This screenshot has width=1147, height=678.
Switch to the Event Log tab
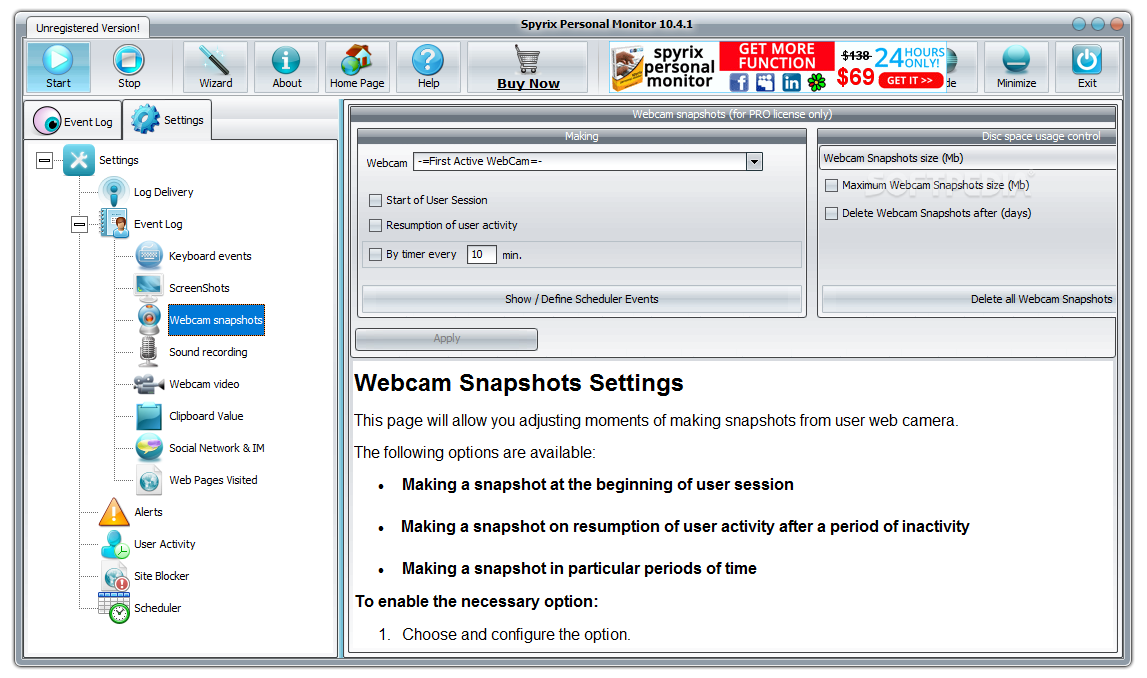pos(73,121)
